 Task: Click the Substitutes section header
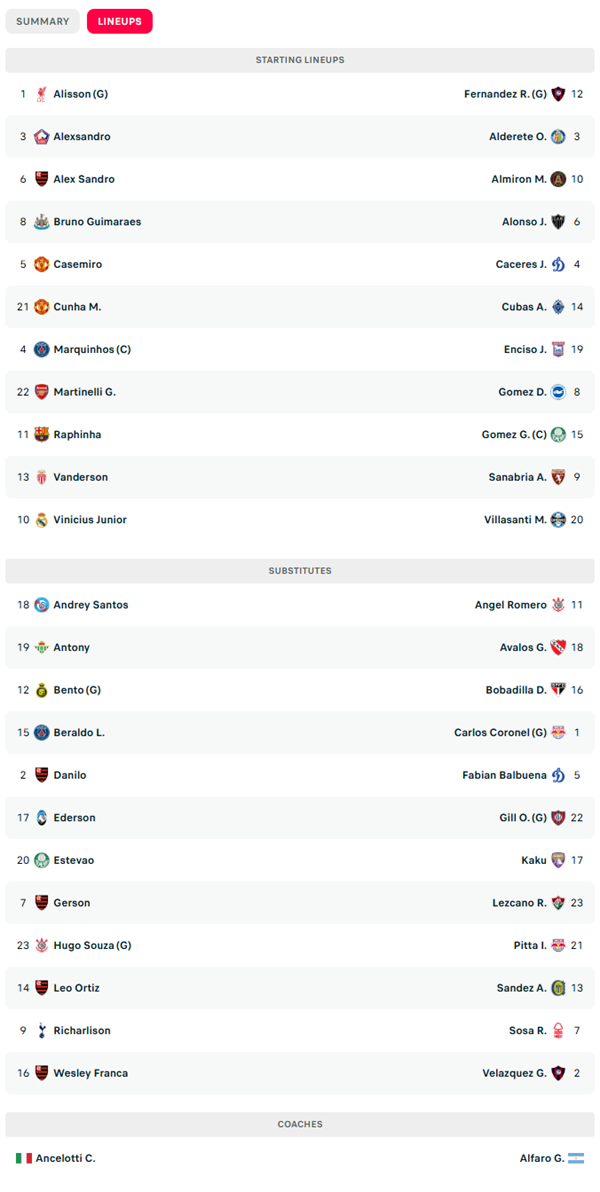[x=300, y=571]
